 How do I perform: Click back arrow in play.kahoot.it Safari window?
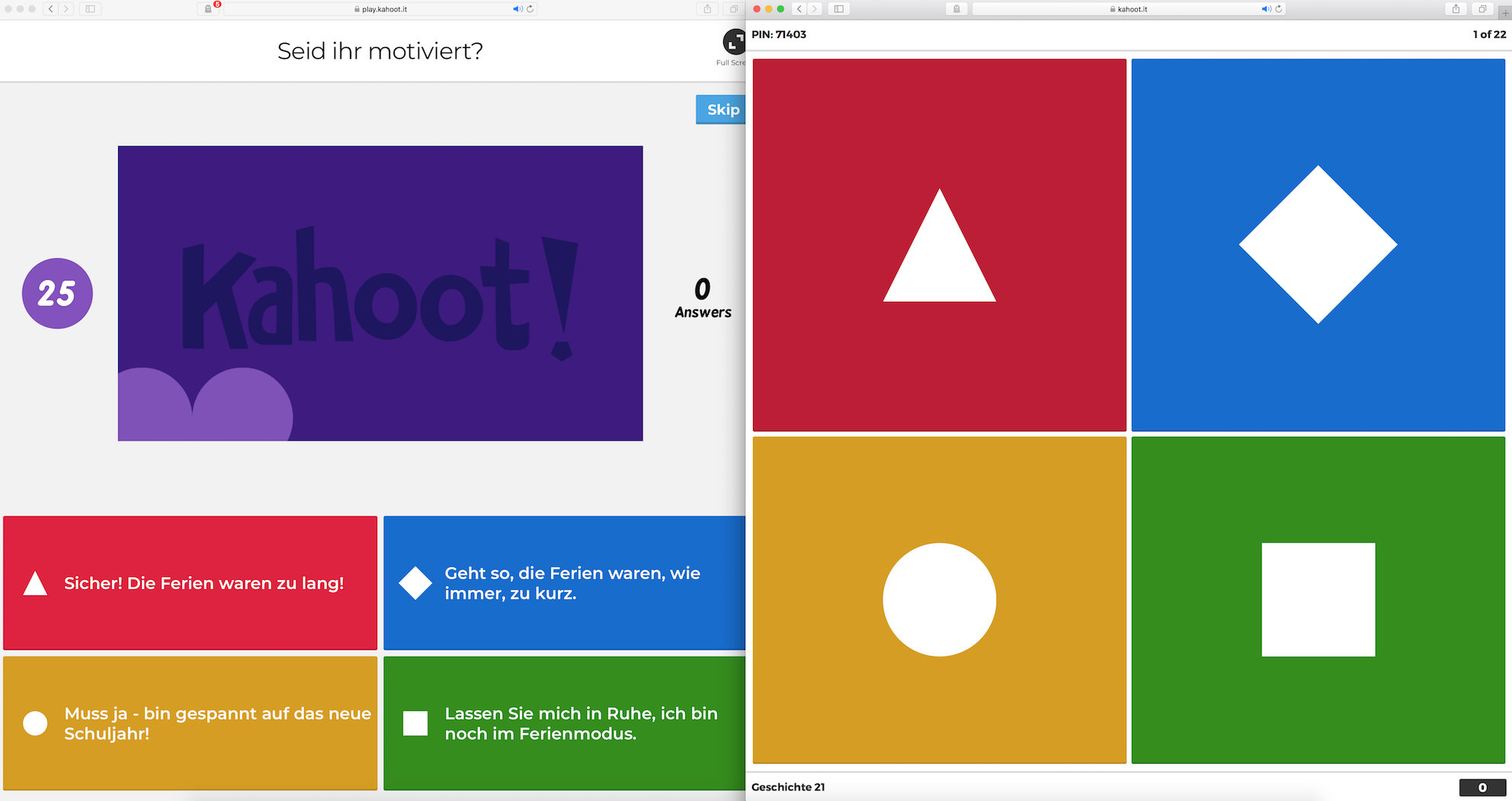(51, 9)
